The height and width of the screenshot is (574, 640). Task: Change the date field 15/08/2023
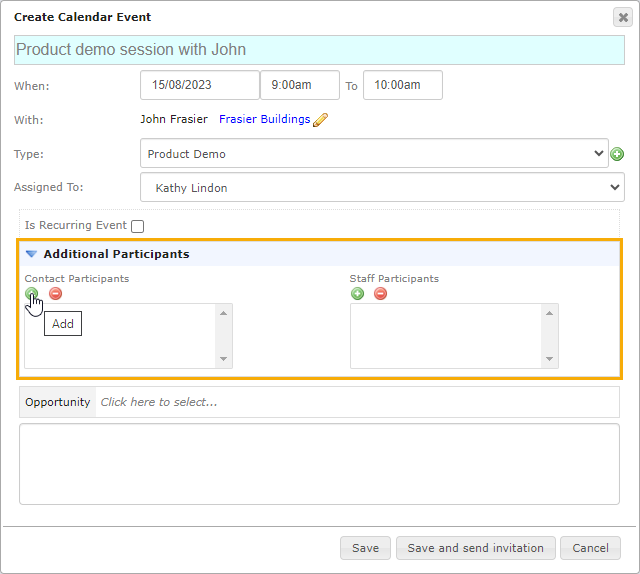coord(200,85)
